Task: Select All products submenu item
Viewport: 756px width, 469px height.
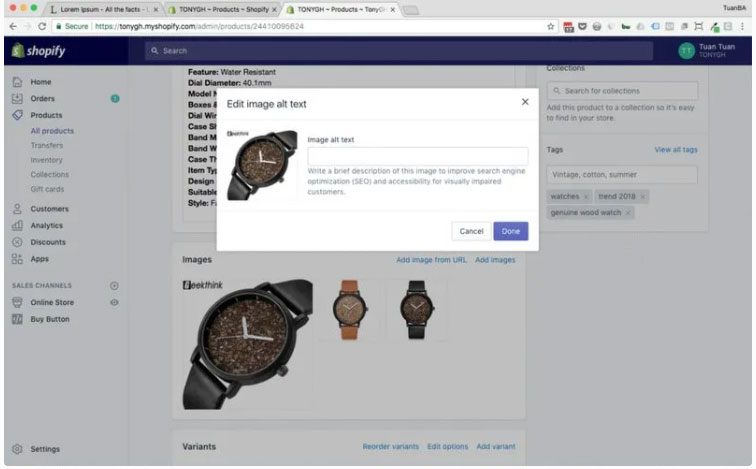Action: (52, 131)
